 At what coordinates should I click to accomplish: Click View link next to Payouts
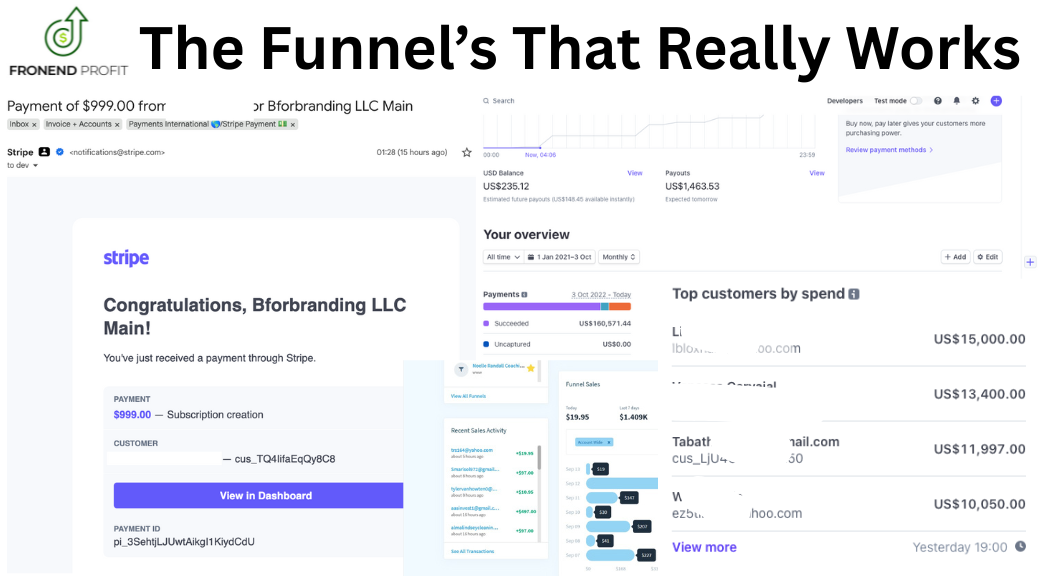817,173
